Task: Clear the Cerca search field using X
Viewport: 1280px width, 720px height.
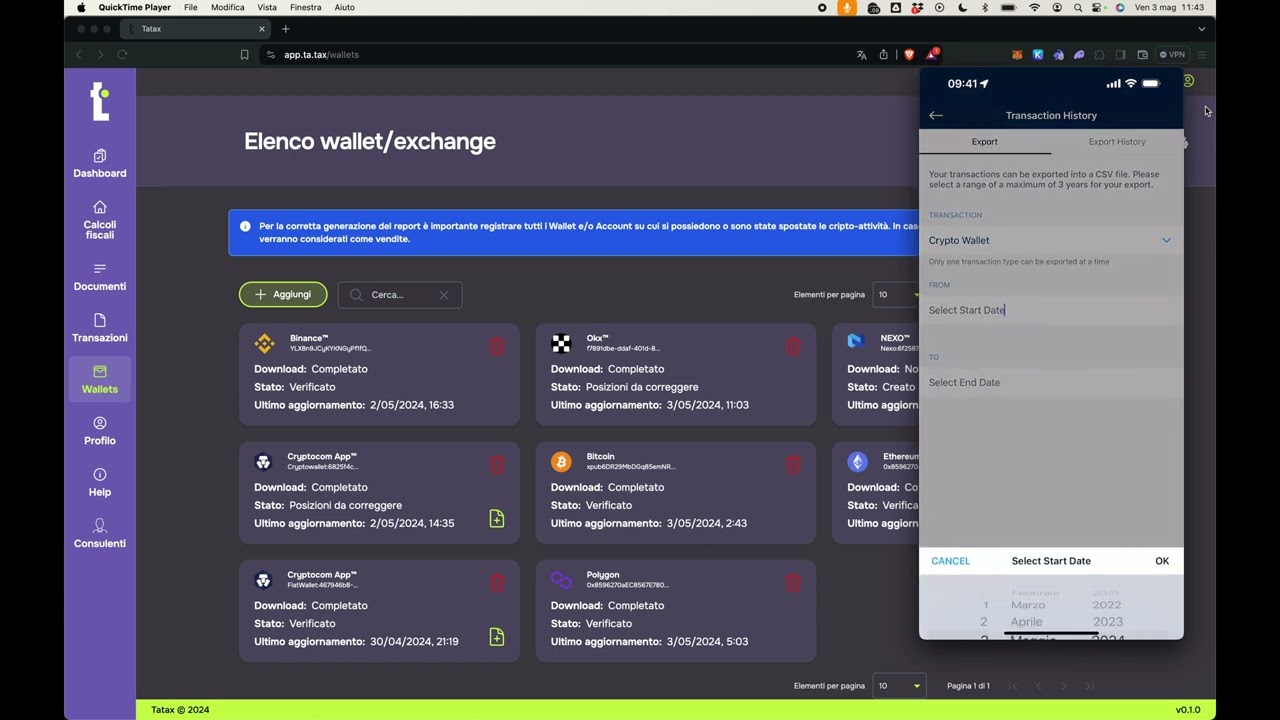Action: (x=444, y=295)
